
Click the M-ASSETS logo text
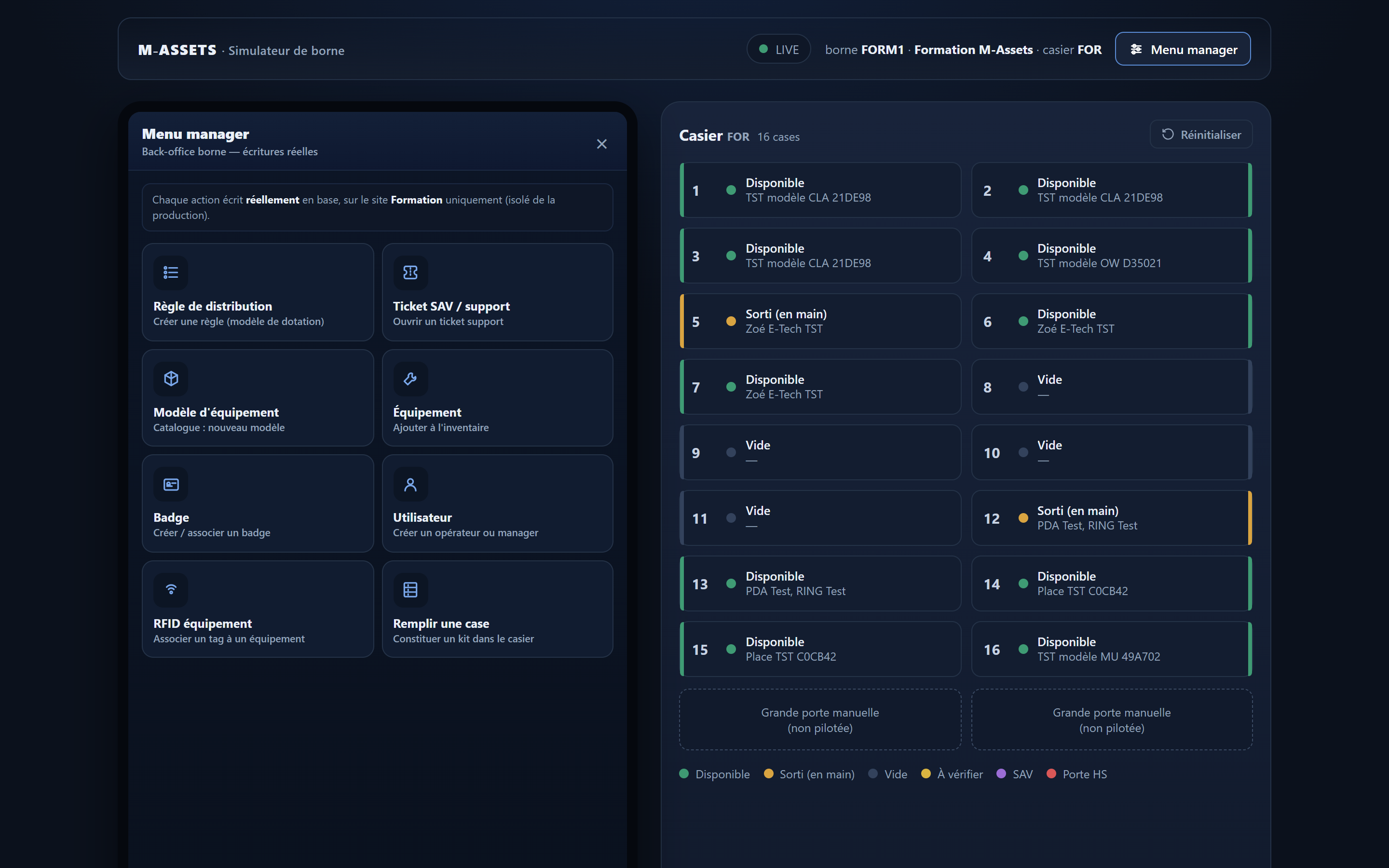177,50
